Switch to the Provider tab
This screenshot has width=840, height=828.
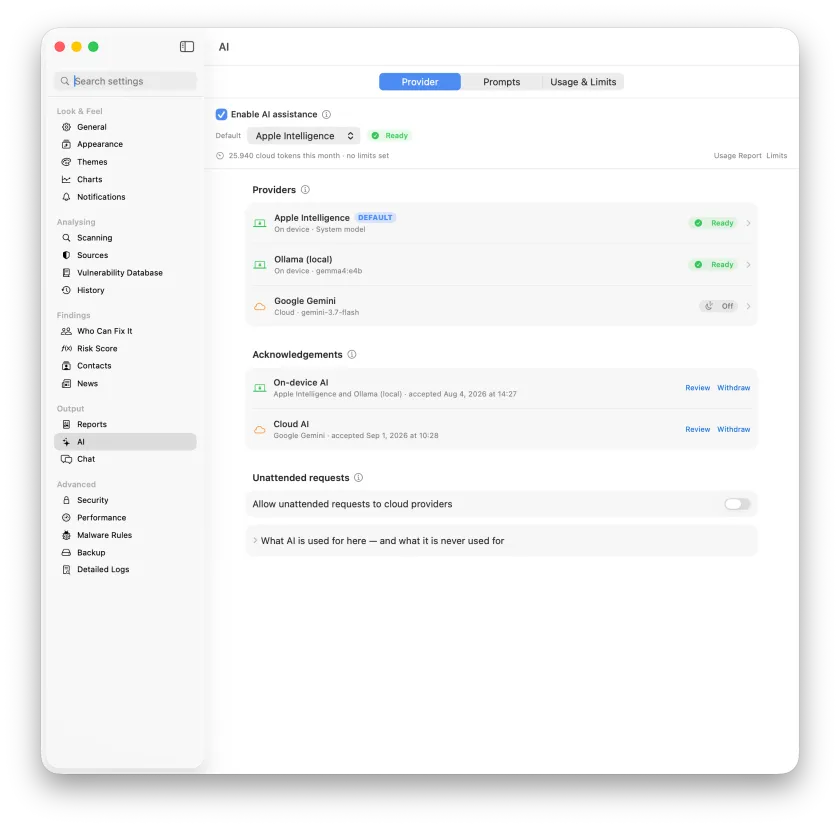click(420, 82)
